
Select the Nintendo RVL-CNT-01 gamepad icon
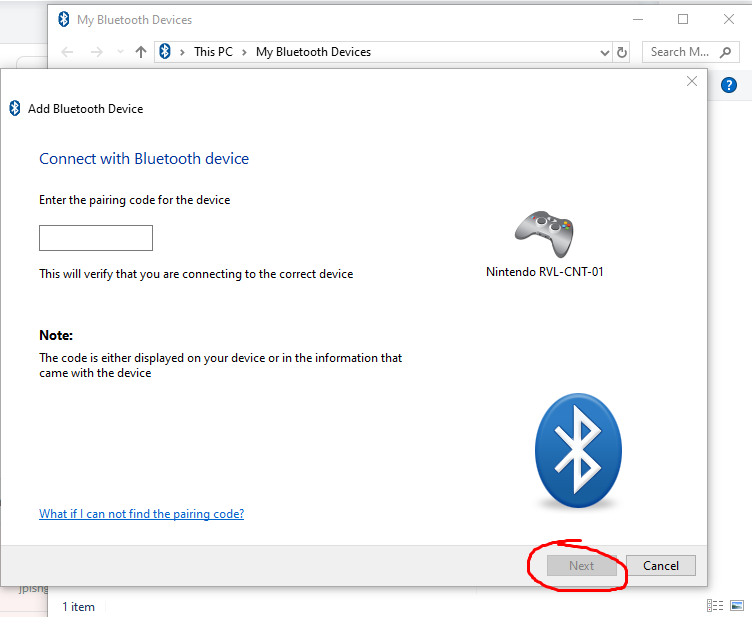pyautogui.click(x=544, y=234)
